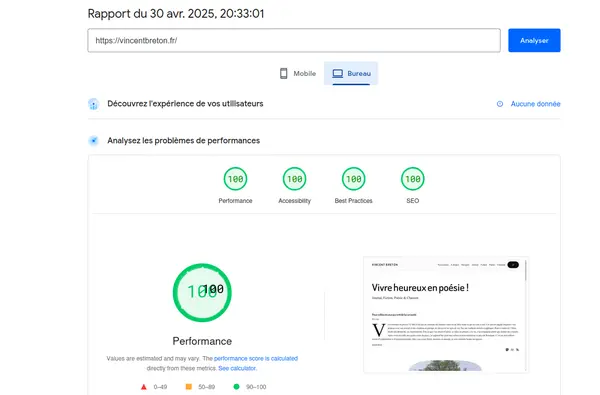
Task: Click the orange square 50–89 legend icon
Action: click(189, 387)
